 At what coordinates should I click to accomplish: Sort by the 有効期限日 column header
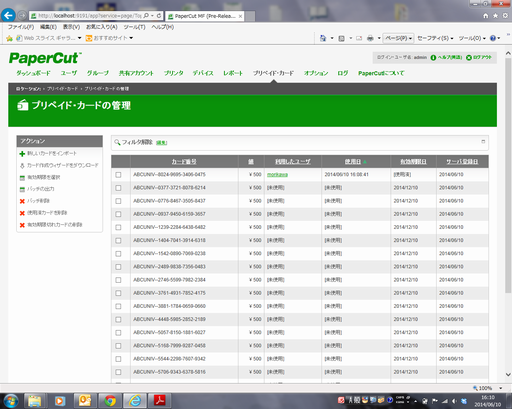coord(413,162)
